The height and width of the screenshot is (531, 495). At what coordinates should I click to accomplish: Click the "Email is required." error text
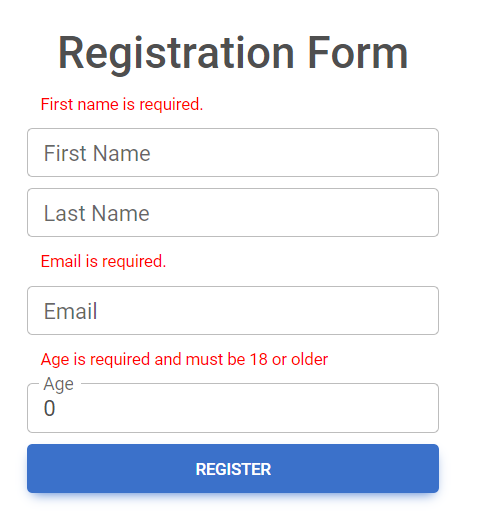tap(104, 261)
